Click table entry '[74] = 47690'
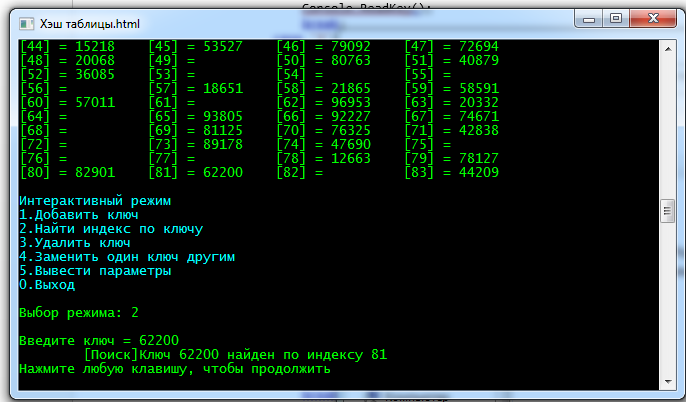The width and height of the screenshot is (686, 402). click(x=323, y=144)
